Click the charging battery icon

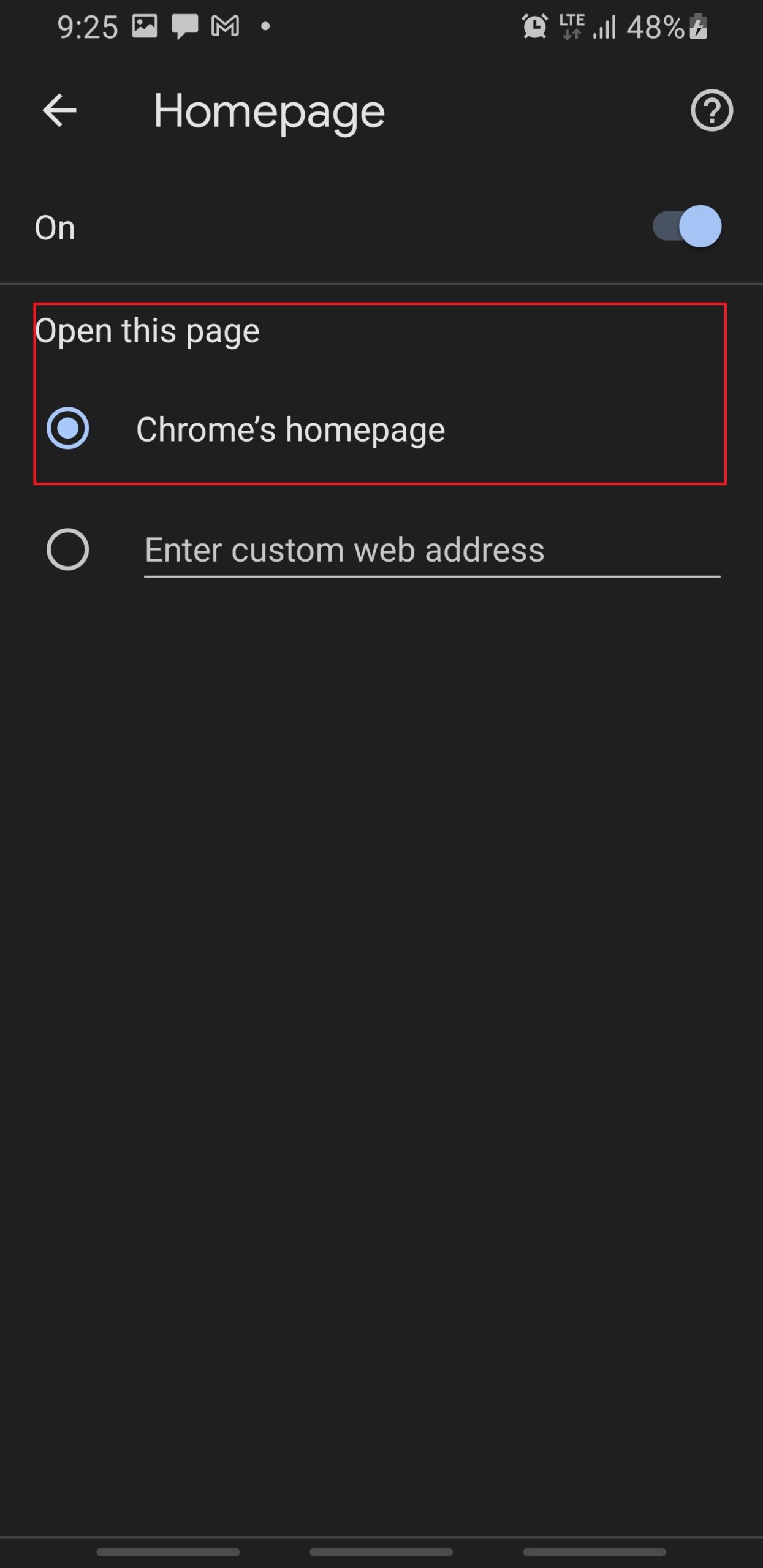pyautogui.click(x=699, y=28)
